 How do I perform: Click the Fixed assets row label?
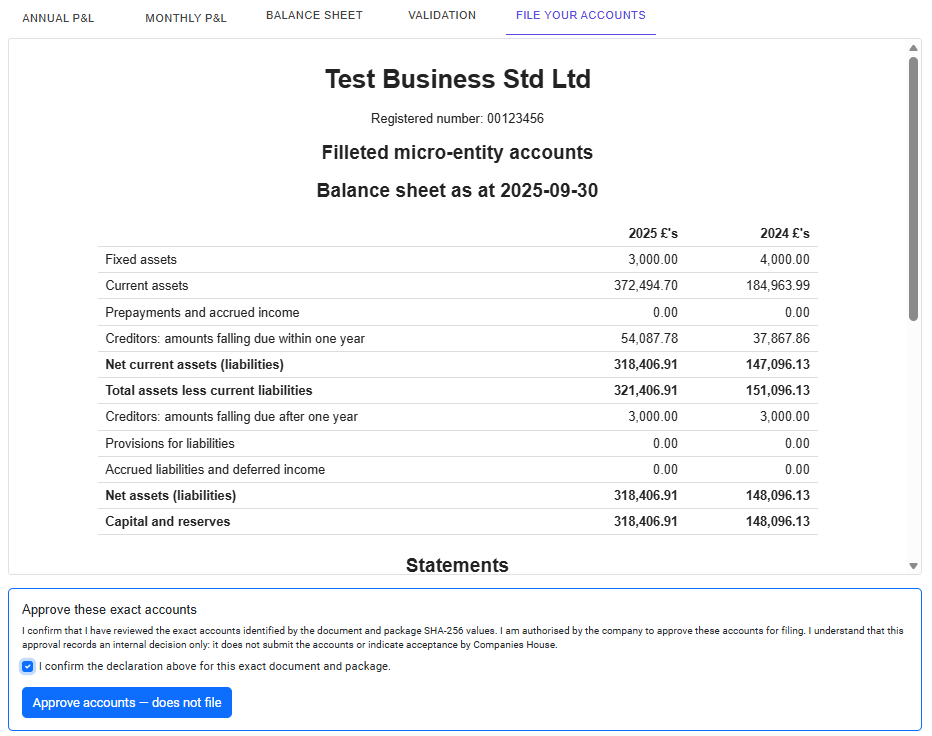141,260
